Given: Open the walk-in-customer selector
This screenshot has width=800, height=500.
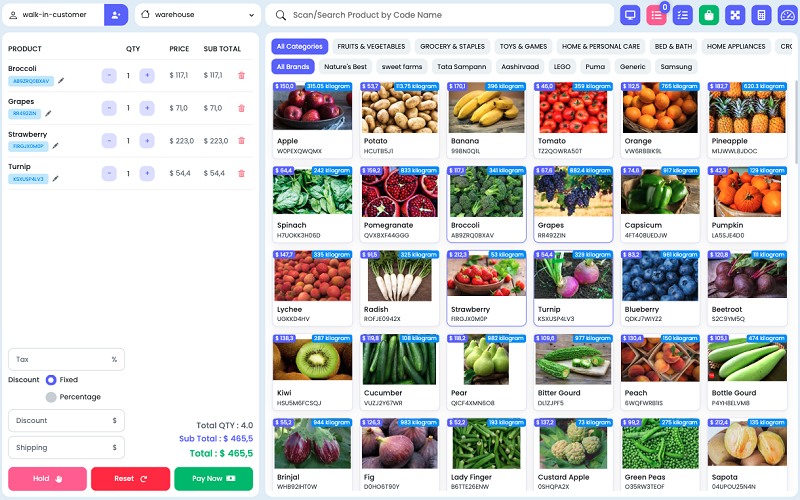Looking at the screenshot, I should point(54,15).
